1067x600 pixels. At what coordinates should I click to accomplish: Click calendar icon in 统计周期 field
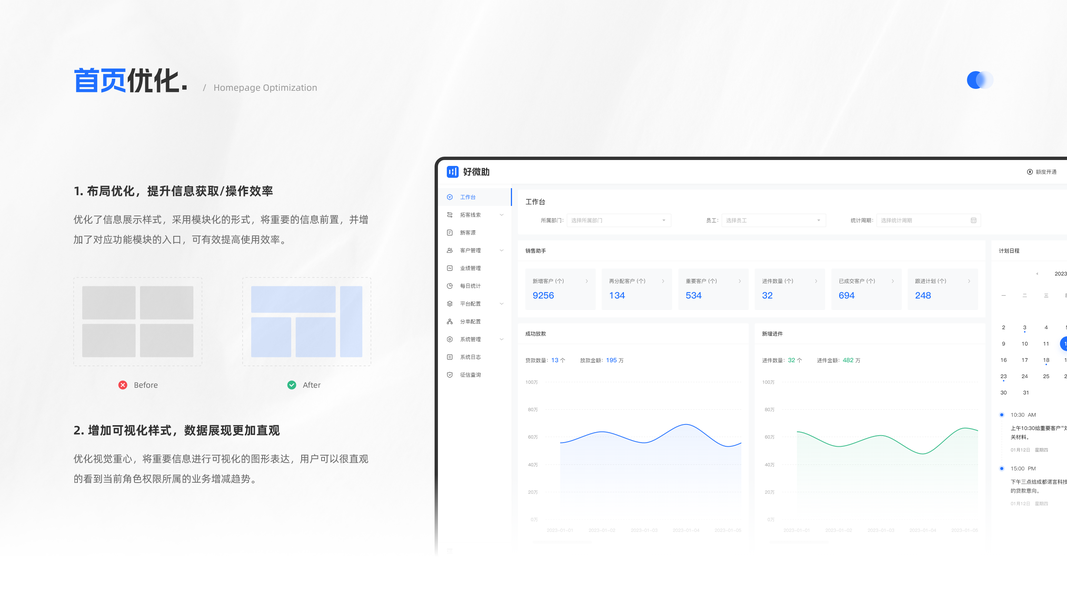(x=974, y=220)
